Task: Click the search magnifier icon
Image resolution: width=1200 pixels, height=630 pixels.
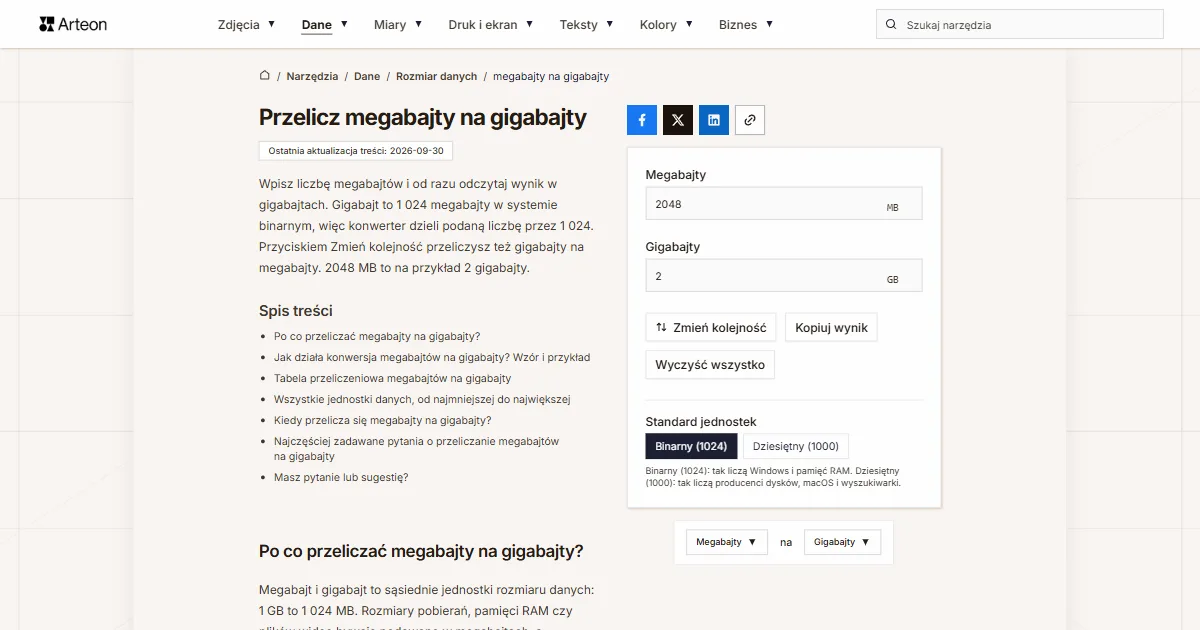Action: [x=891, y=25]
